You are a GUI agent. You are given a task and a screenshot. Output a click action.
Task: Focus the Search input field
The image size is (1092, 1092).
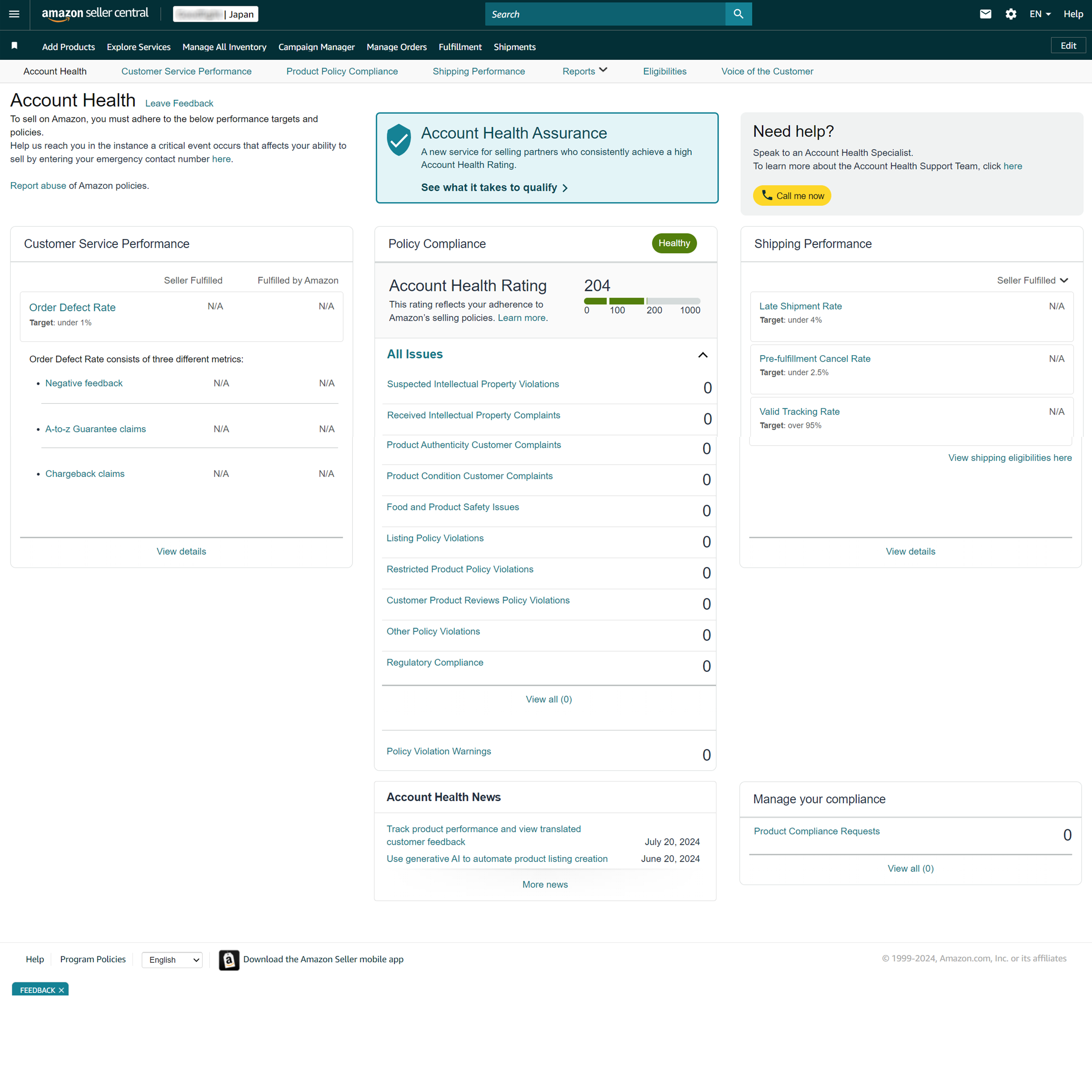[605, 14]
